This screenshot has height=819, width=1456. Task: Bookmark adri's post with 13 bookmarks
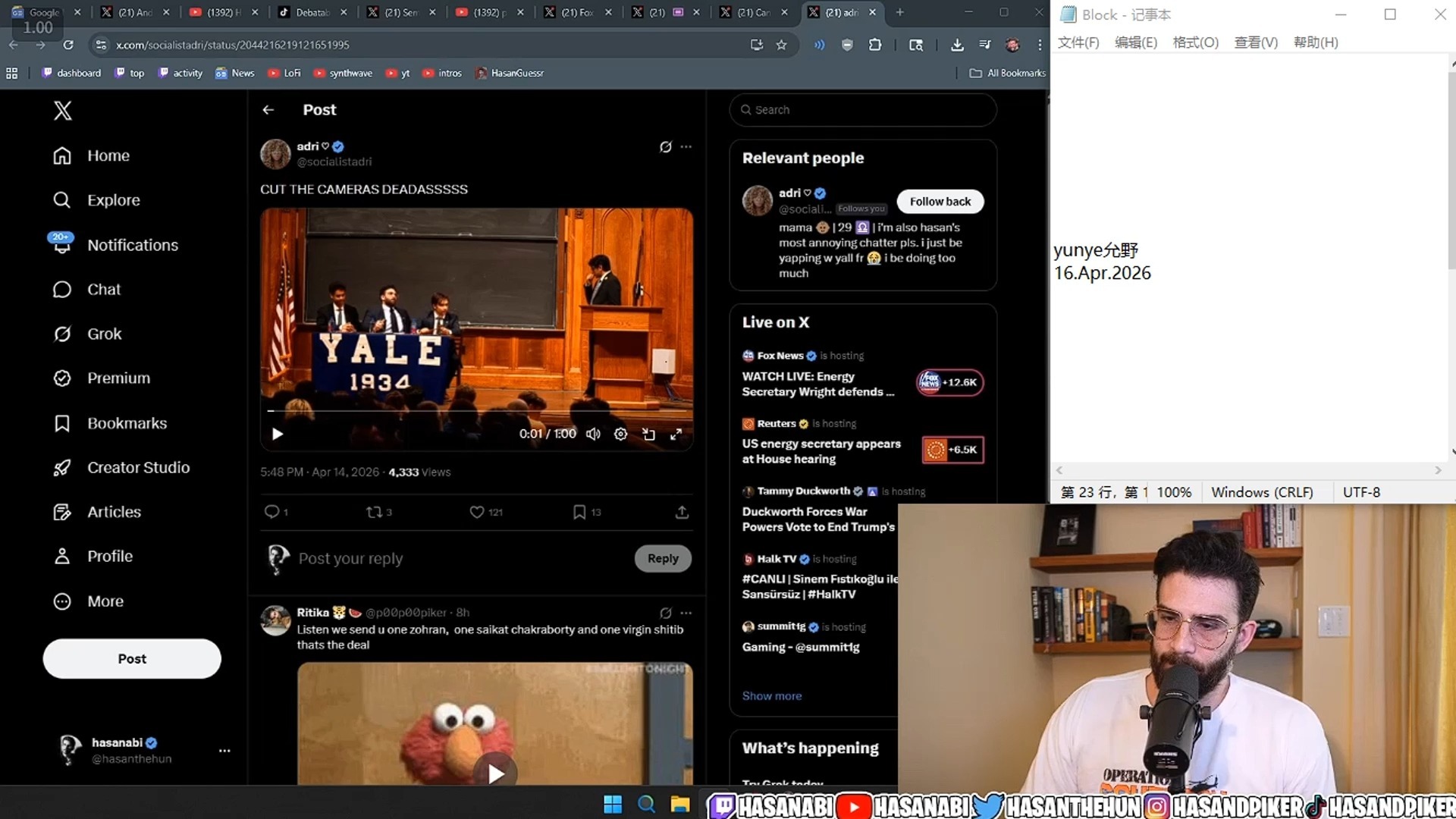coord(587,512)
